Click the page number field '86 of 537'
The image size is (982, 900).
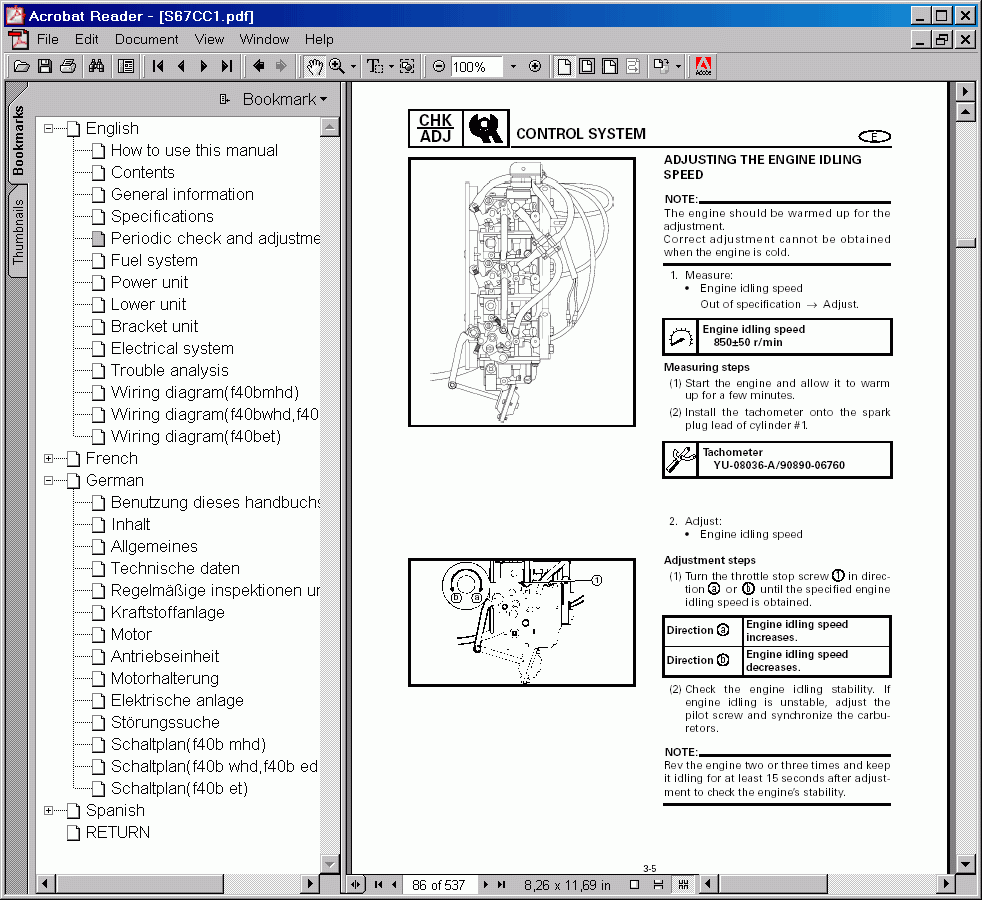point(439,885)
